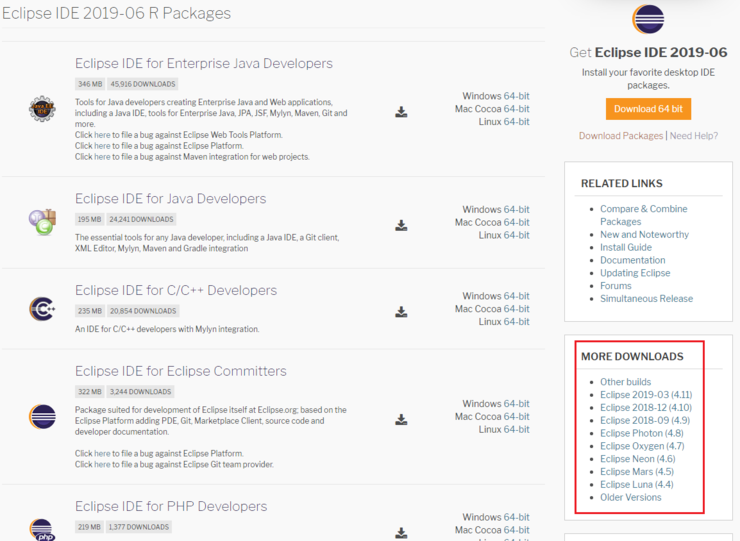Click 'here' to file Web Tools Platform bug
Viewport: 740px width, 541px height.
(x=102, y=135)
